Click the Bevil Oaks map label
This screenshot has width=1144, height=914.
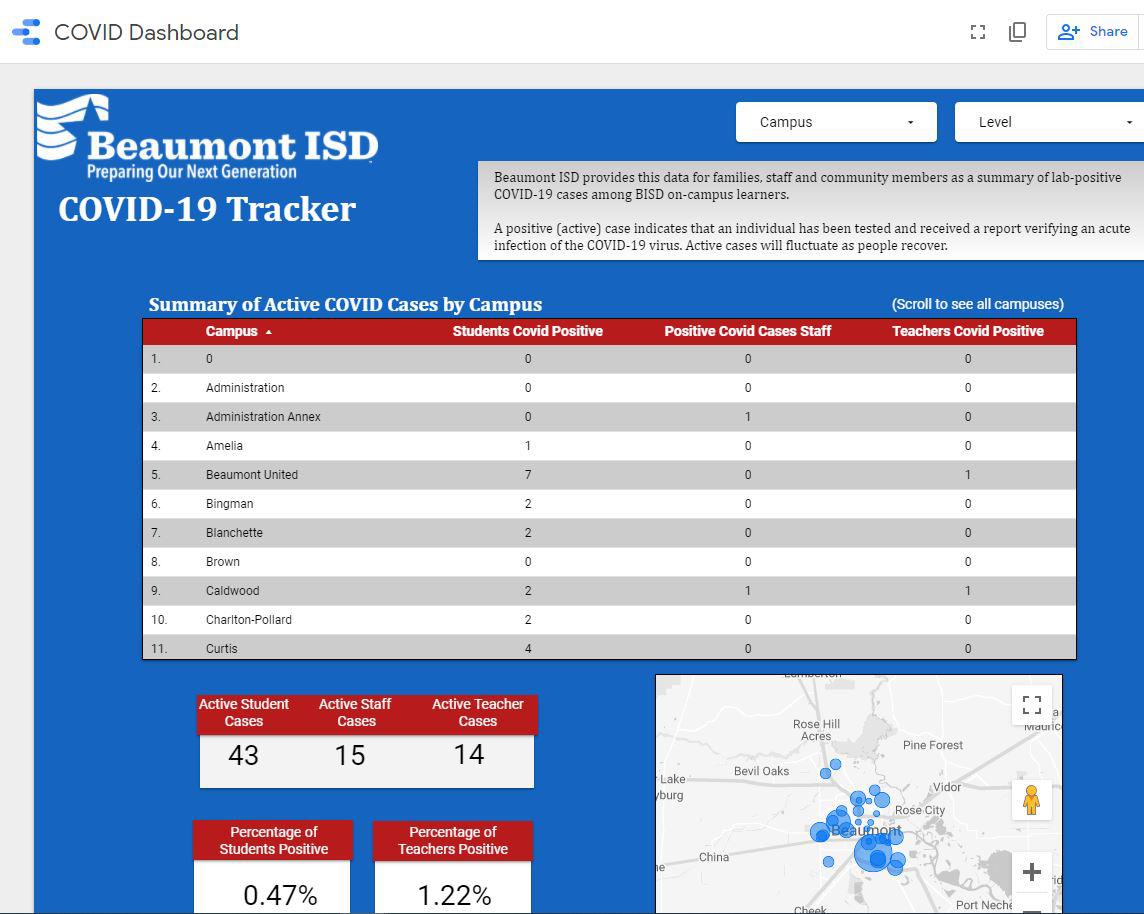click(x=762, y=771)
